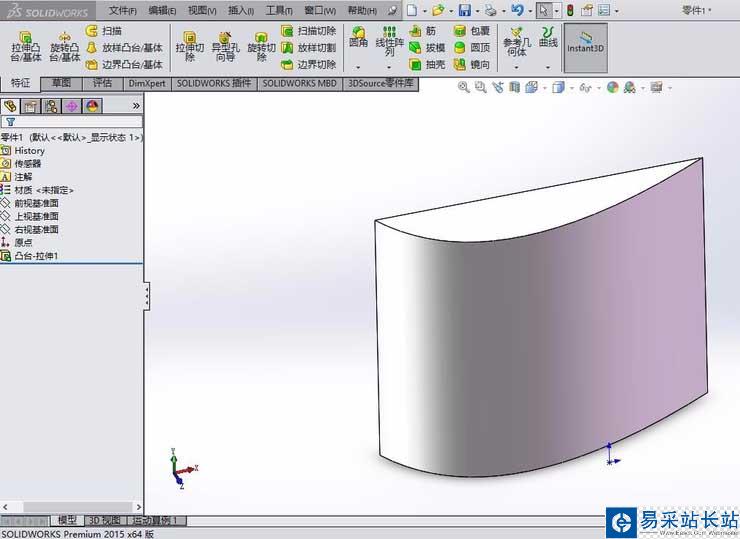The image size is (740, 539).
Task: Open dropdown arrow under 线性阵列
Action: tap(389, 67)
